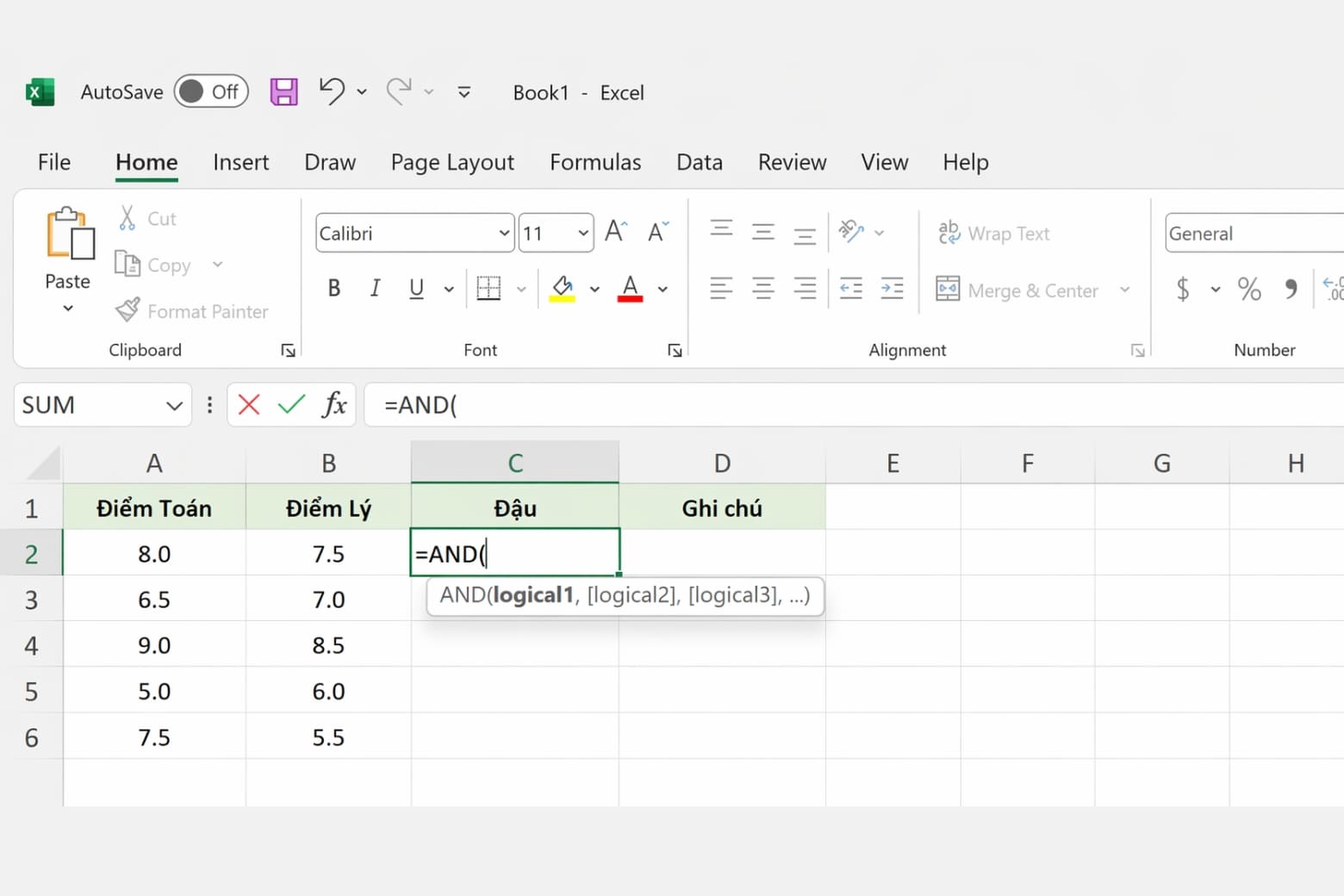
Task: Click the Accounting dollar format icon
Action: click(1183, 289)
